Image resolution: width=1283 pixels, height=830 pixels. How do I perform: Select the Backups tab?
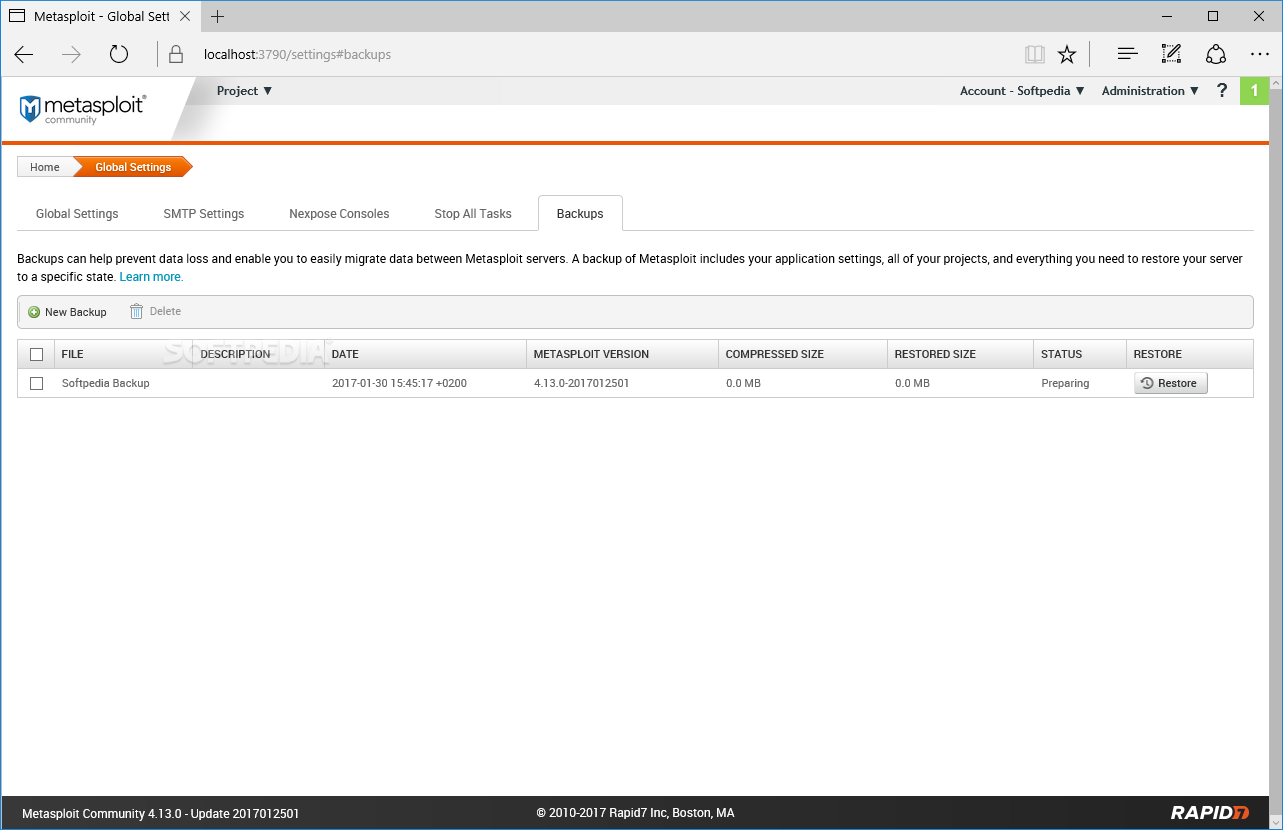[580, 214]
